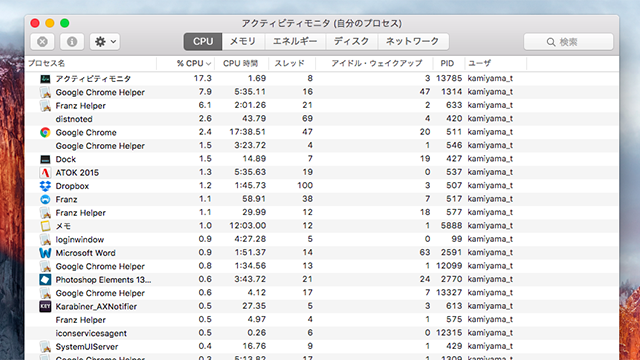The image size is (640, 360).
Task: Click idle wake-ups value 63
Action: tap(424, 252)
